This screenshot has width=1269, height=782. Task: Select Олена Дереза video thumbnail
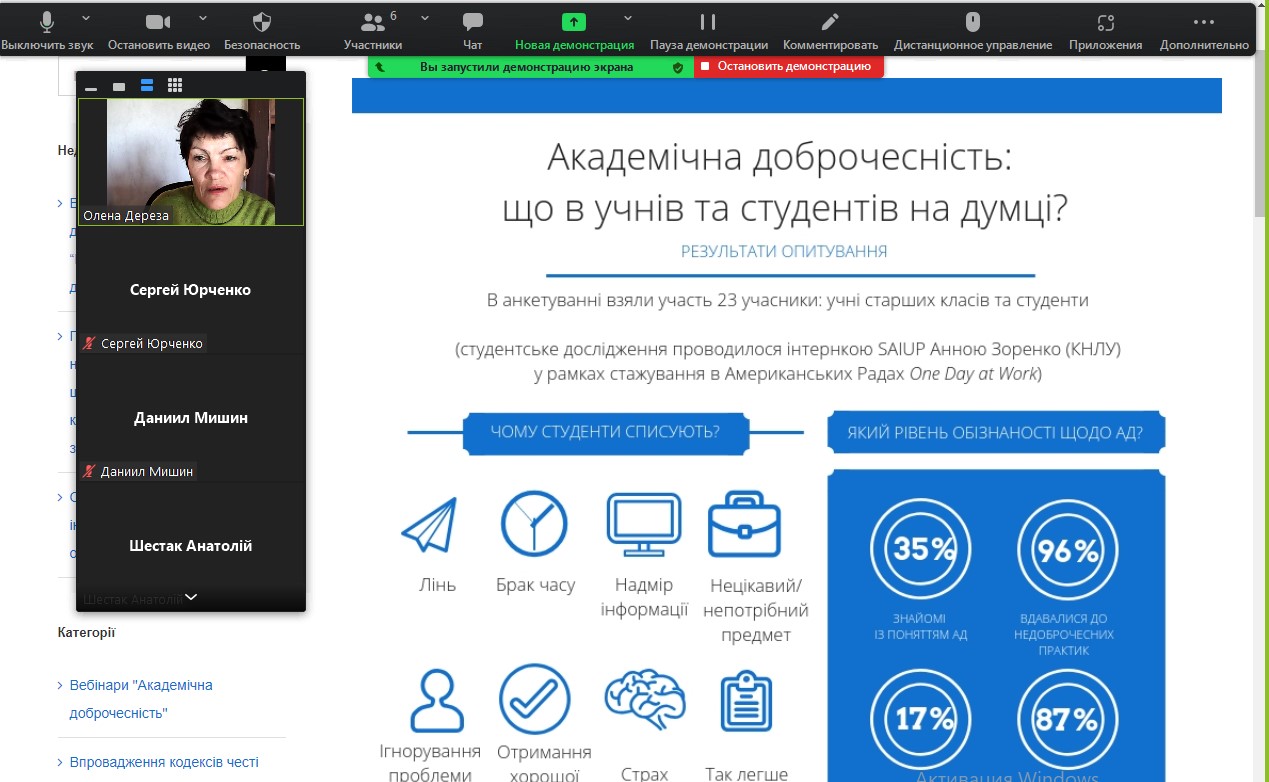(191, 162)
